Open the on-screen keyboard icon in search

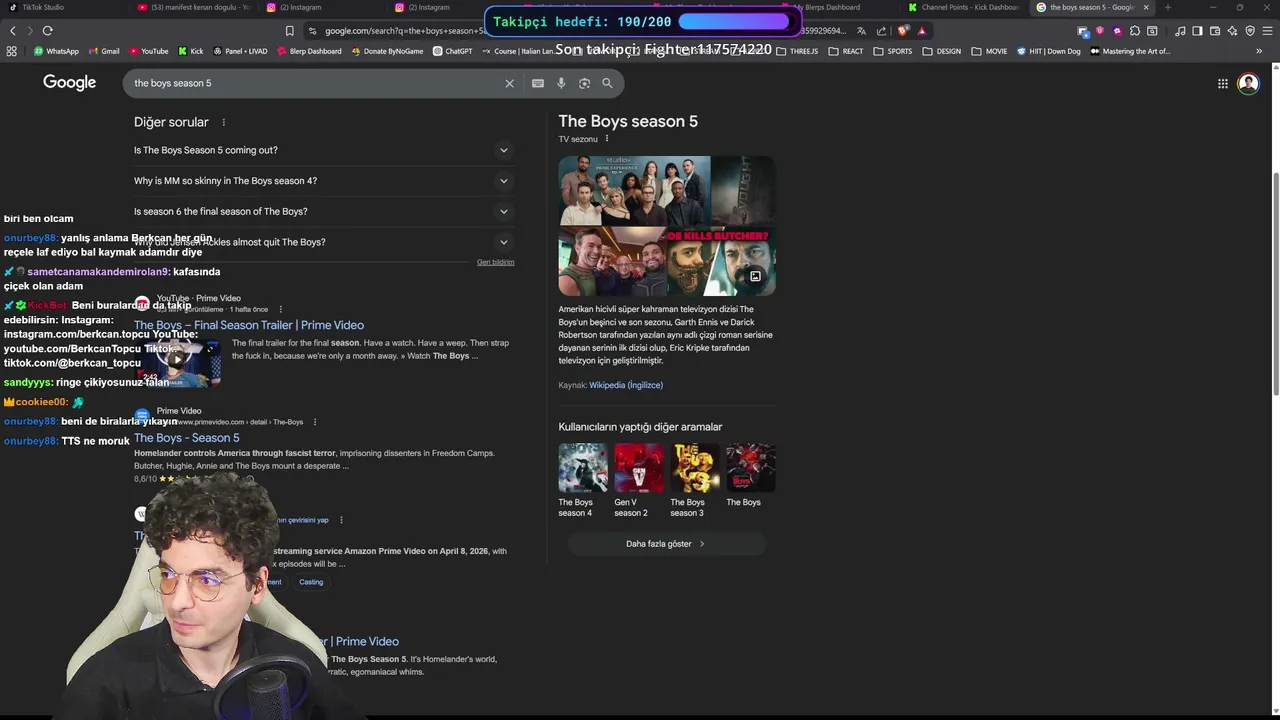coord(538,83)
